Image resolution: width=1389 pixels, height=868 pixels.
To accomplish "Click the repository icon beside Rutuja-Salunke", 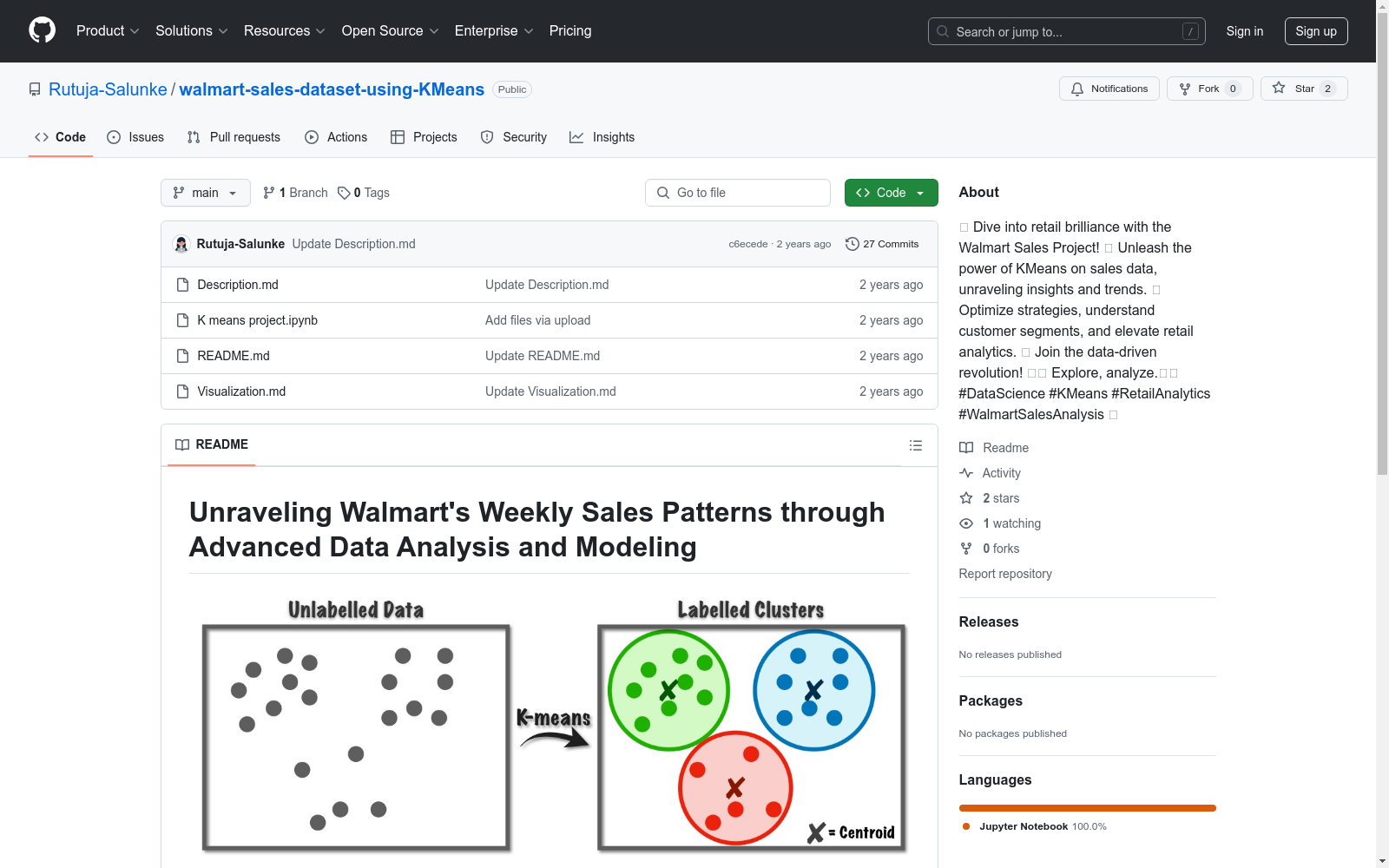I will coord(35,89).
